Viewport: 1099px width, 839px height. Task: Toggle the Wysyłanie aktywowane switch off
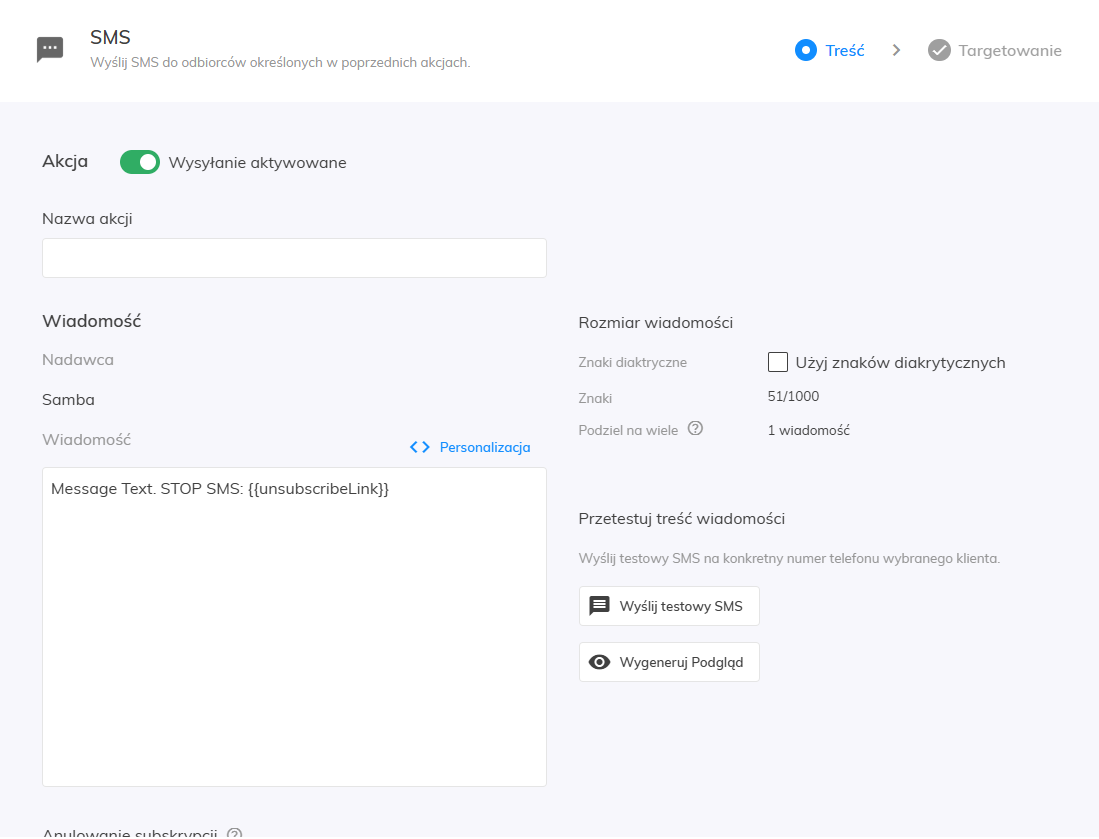tap(140, 162)
